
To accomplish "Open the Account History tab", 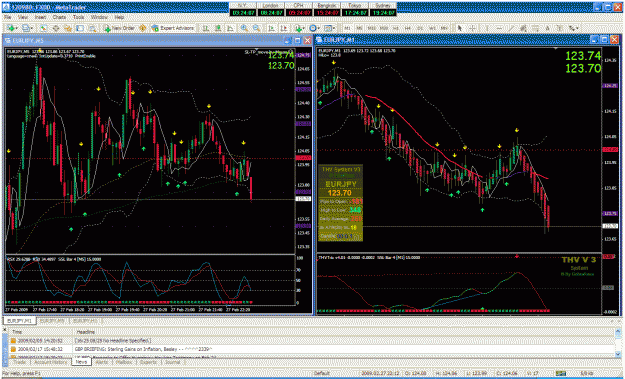I will 50,362.
